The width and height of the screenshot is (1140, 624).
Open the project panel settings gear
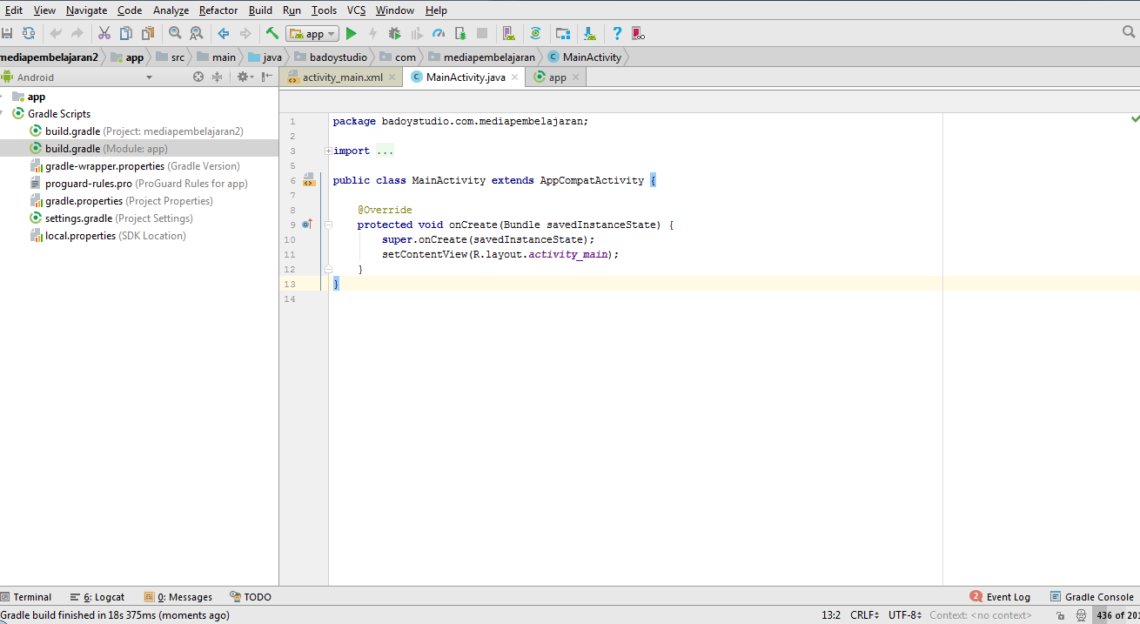click(242, 77)
